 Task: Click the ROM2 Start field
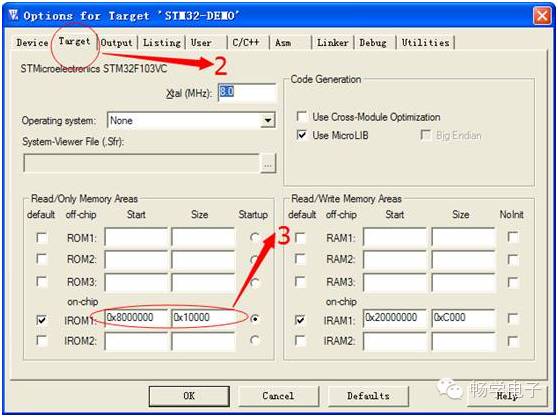[136, 259]
